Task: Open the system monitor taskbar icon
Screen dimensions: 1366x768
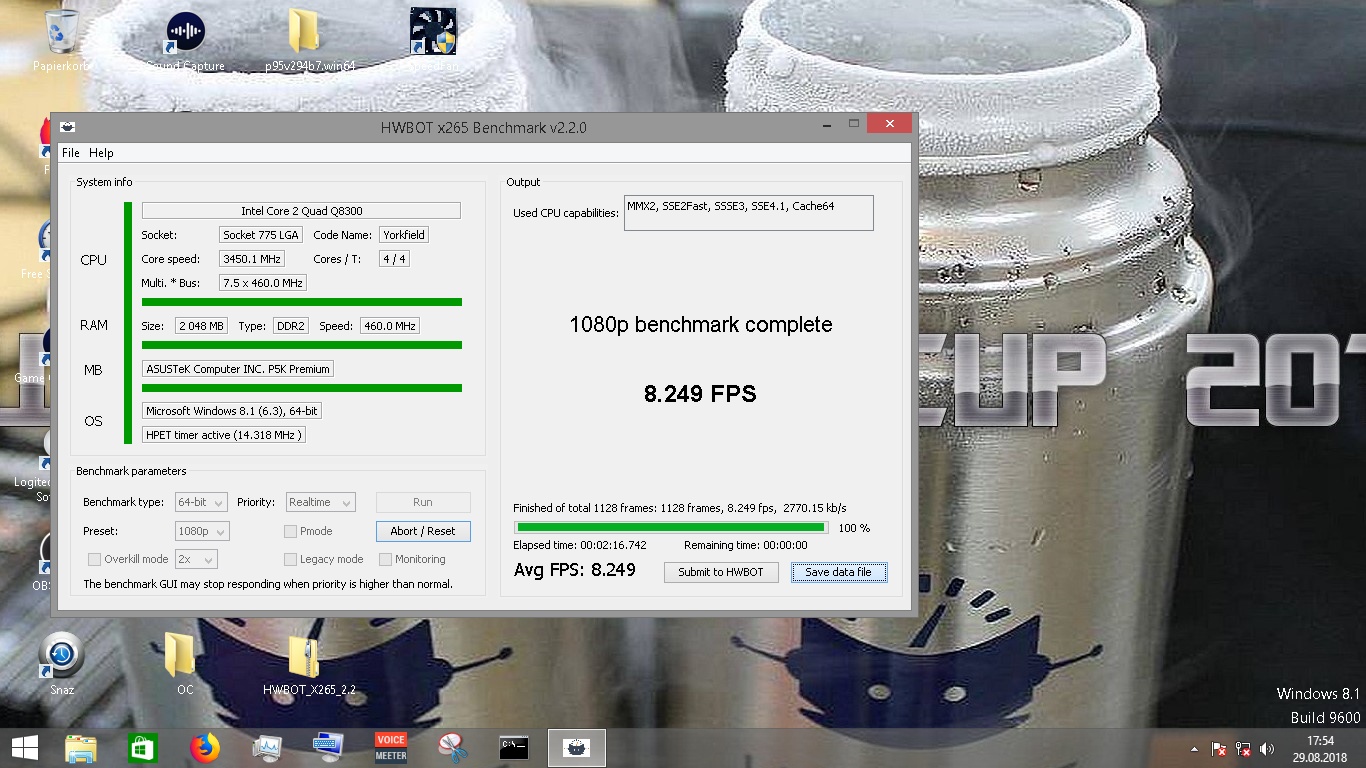Action: coord(267,748)
